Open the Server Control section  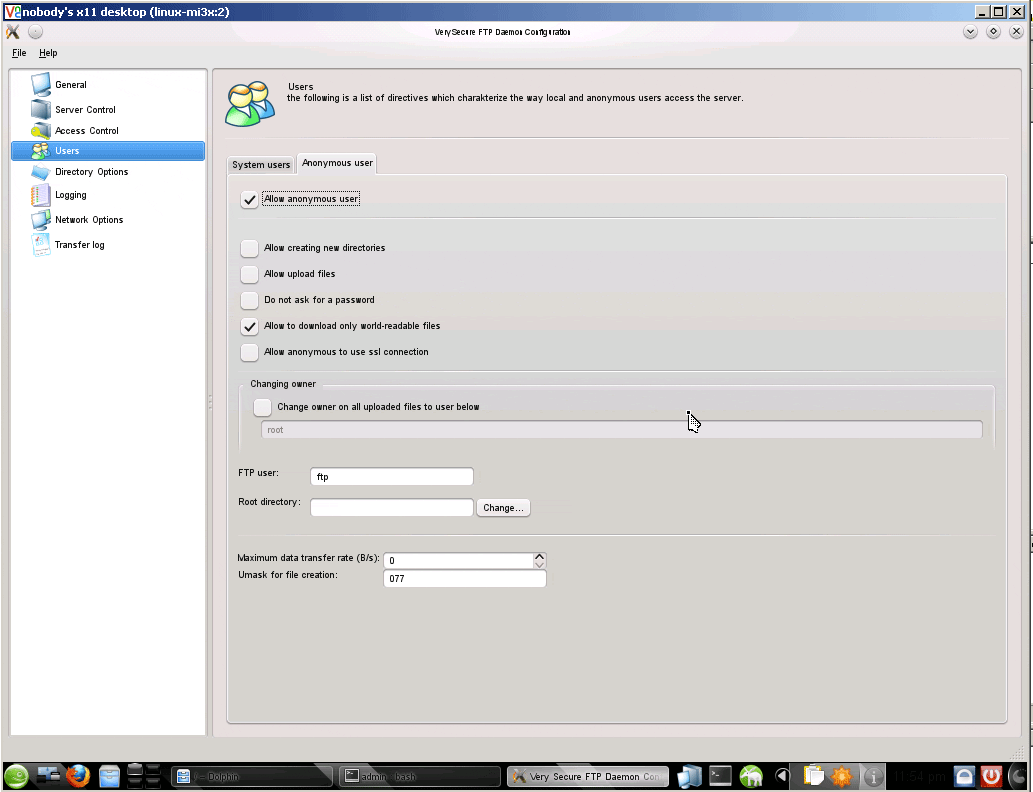pos(85,110)
